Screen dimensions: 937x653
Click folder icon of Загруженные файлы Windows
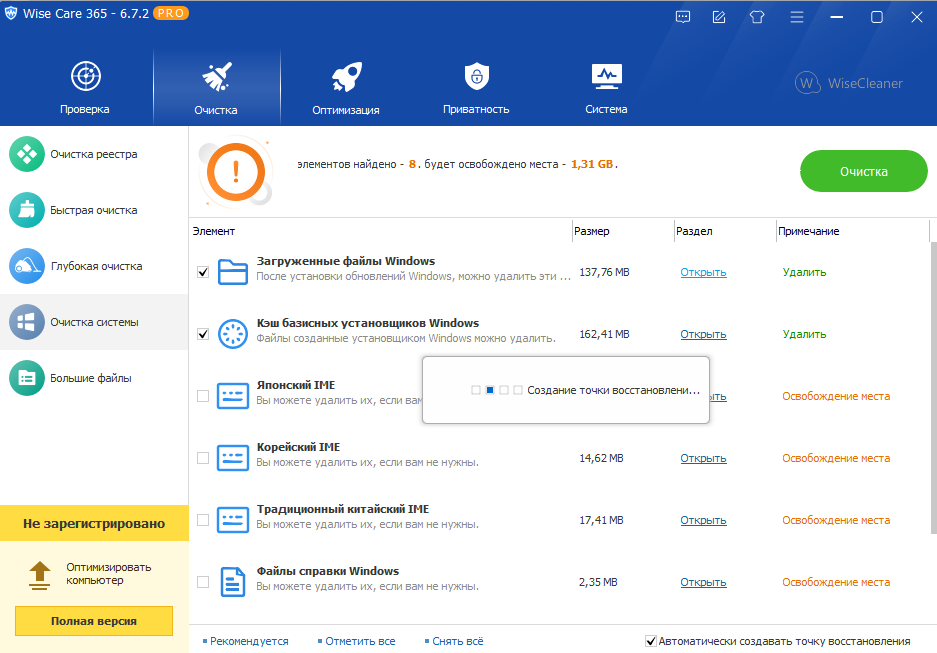coord(232,272)
